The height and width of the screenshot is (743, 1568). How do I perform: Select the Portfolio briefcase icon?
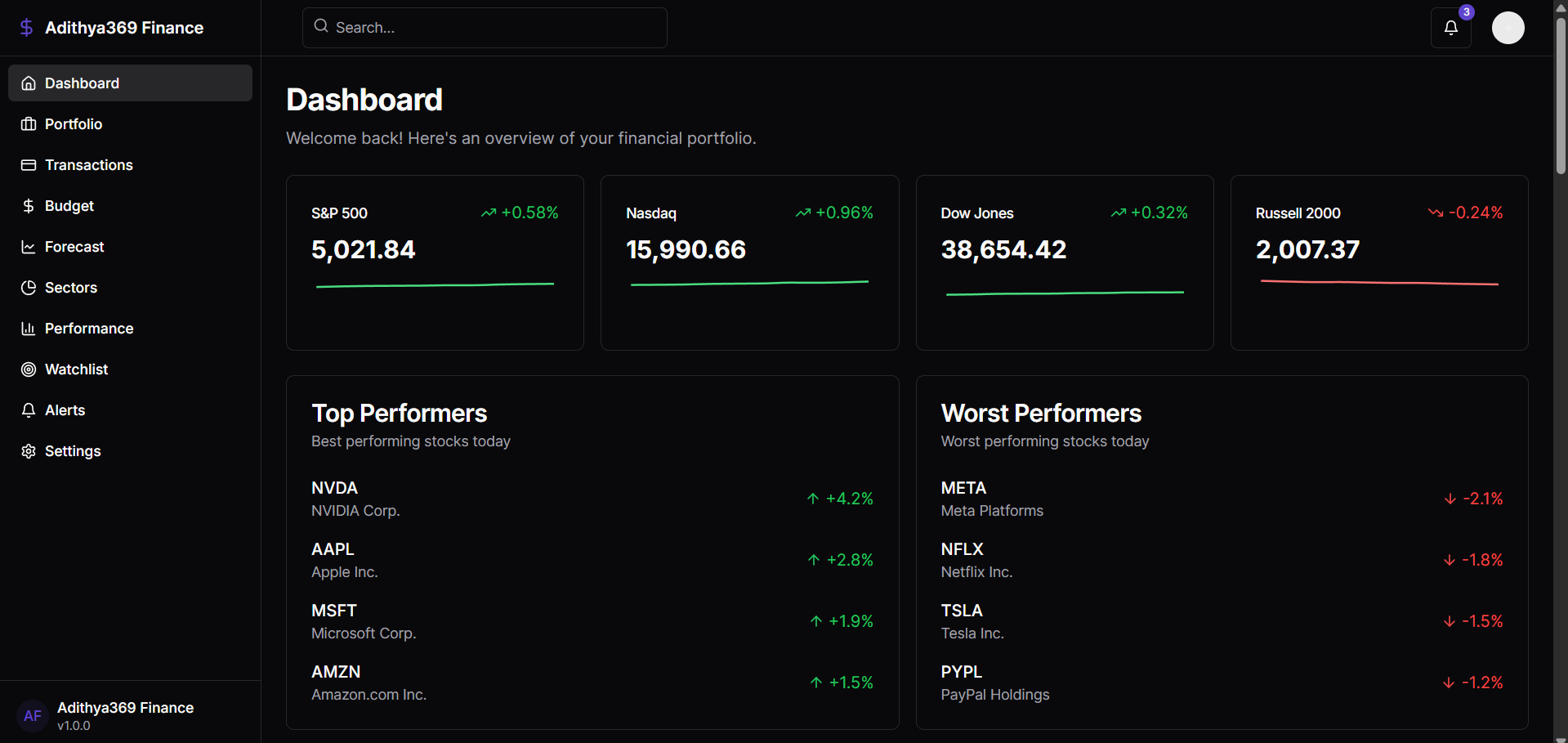coord(28,123)
